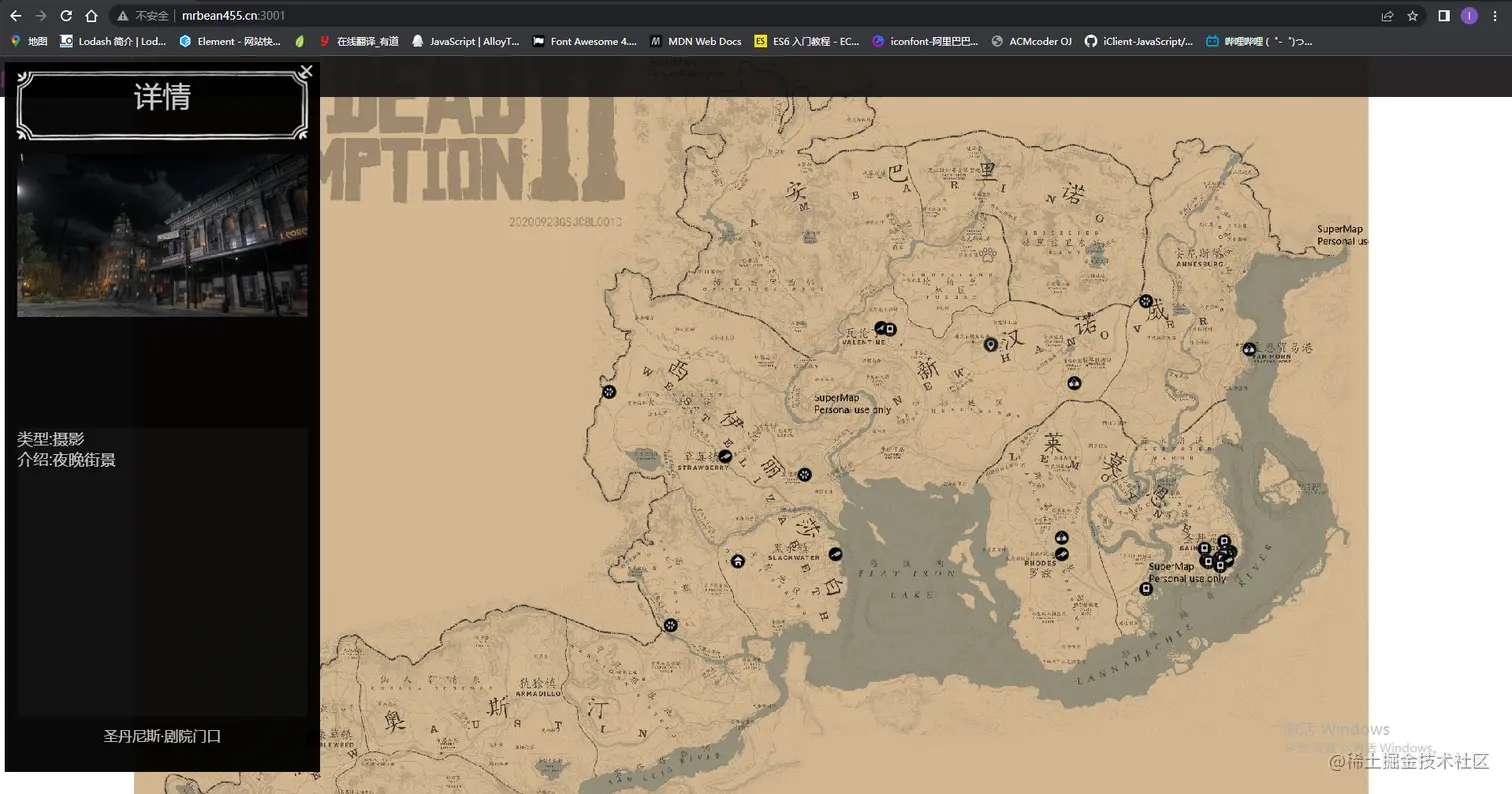Click the paw marker southwest of Blackwater

(x=670, y=625)
